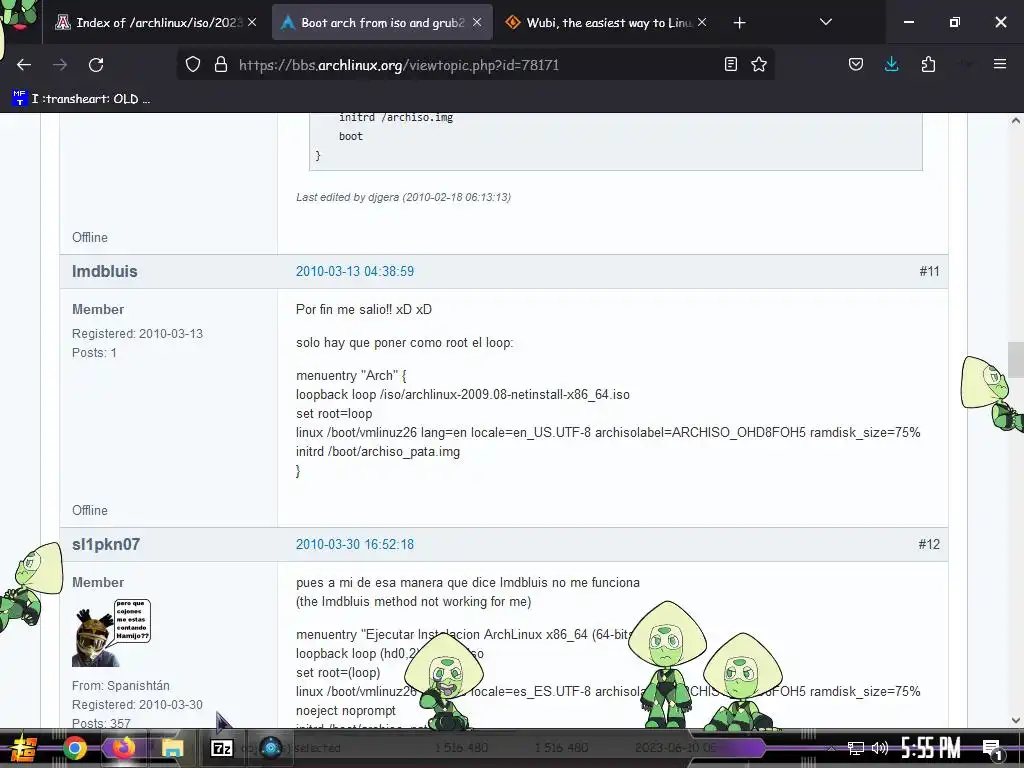This screenshot has height=768, width=1024.
Task: Click the scrollbar up arrow
Action: coord(1016,120)
